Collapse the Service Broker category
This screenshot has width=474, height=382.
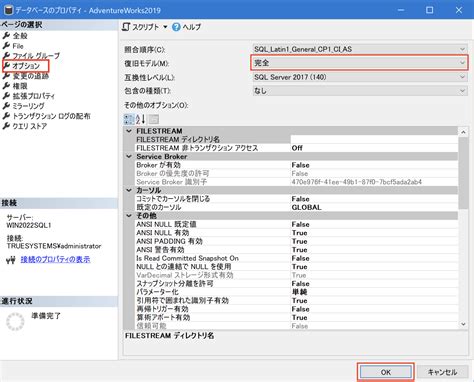click(x=129, y=156)
